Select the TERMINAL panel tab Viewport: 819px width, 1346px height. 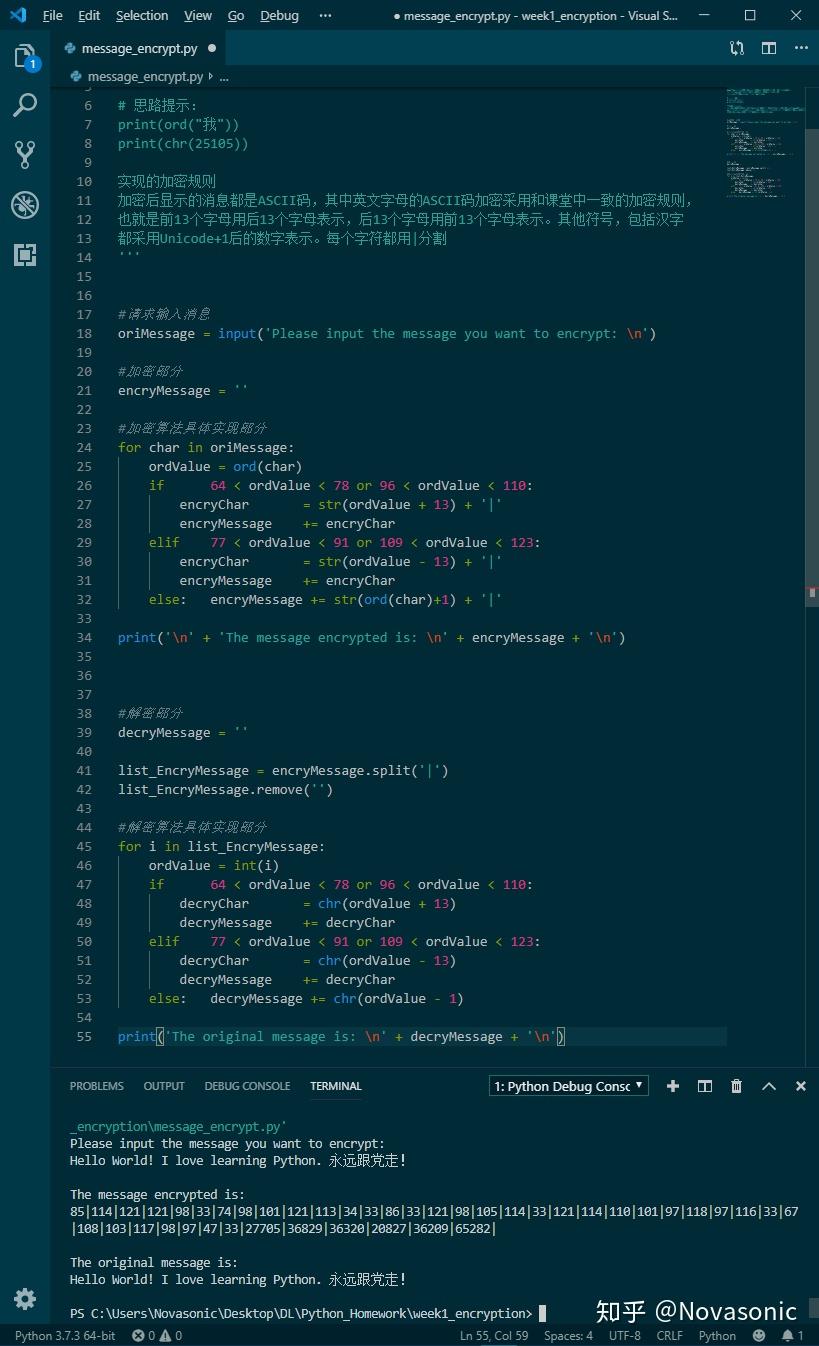pyautogui.click(x=336, y=1086)
